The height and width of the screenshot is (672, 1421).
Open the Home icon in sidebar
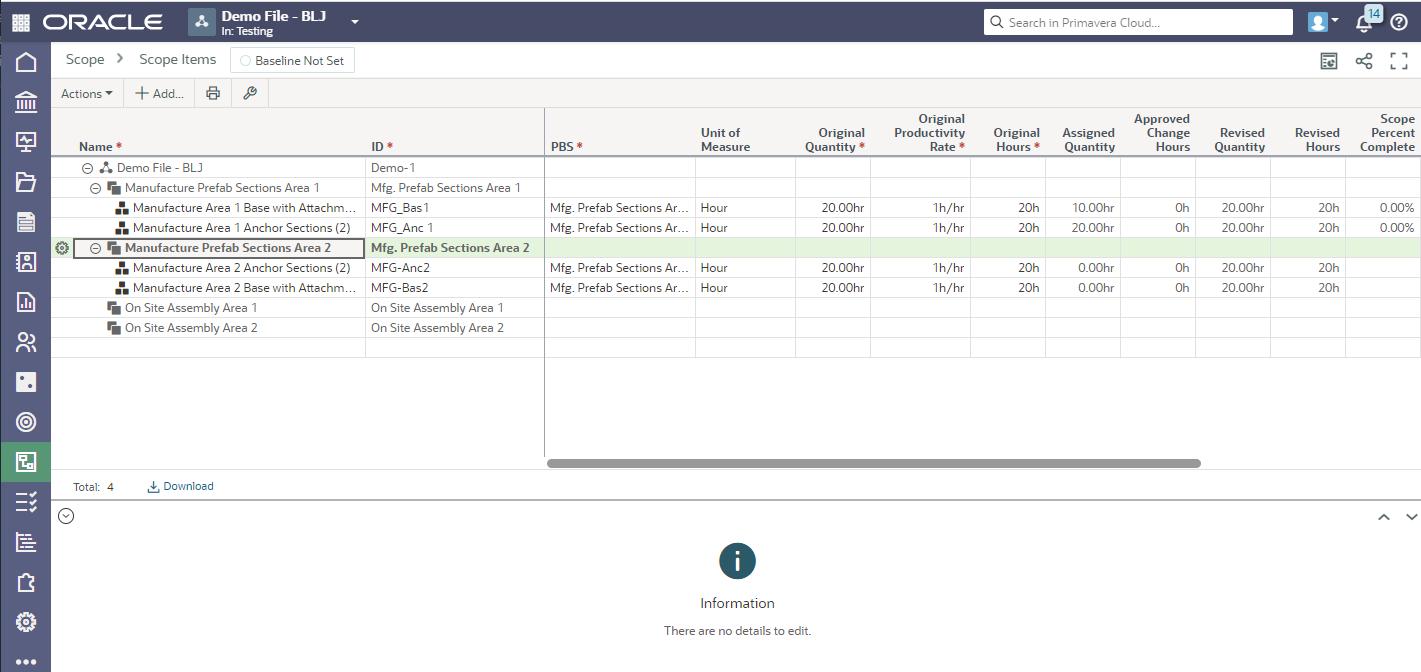(26, 62)
